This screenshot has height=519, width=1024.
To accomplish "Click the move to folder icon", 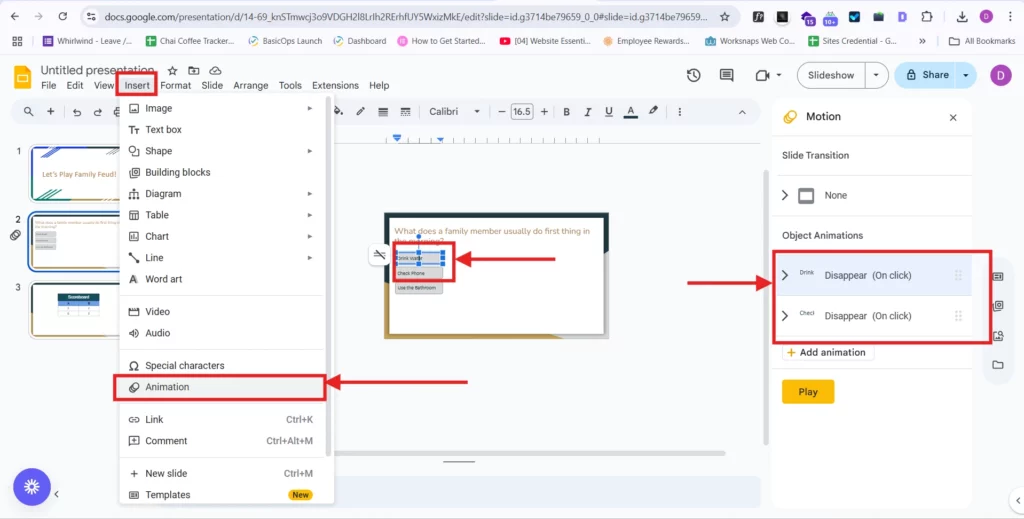I will point(193,71).
